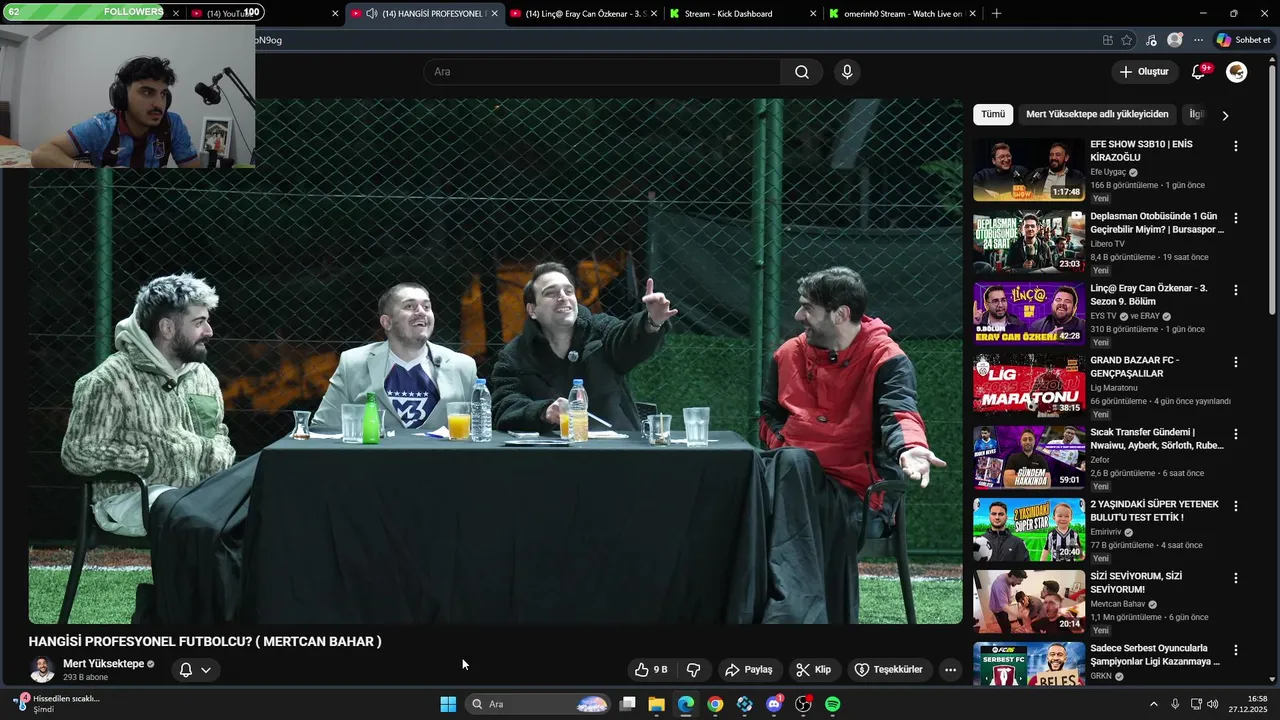Open options menu for Deplasman Otobüsünde video
Viewport: 1280px width, 720px height.
pos(1236,218)
